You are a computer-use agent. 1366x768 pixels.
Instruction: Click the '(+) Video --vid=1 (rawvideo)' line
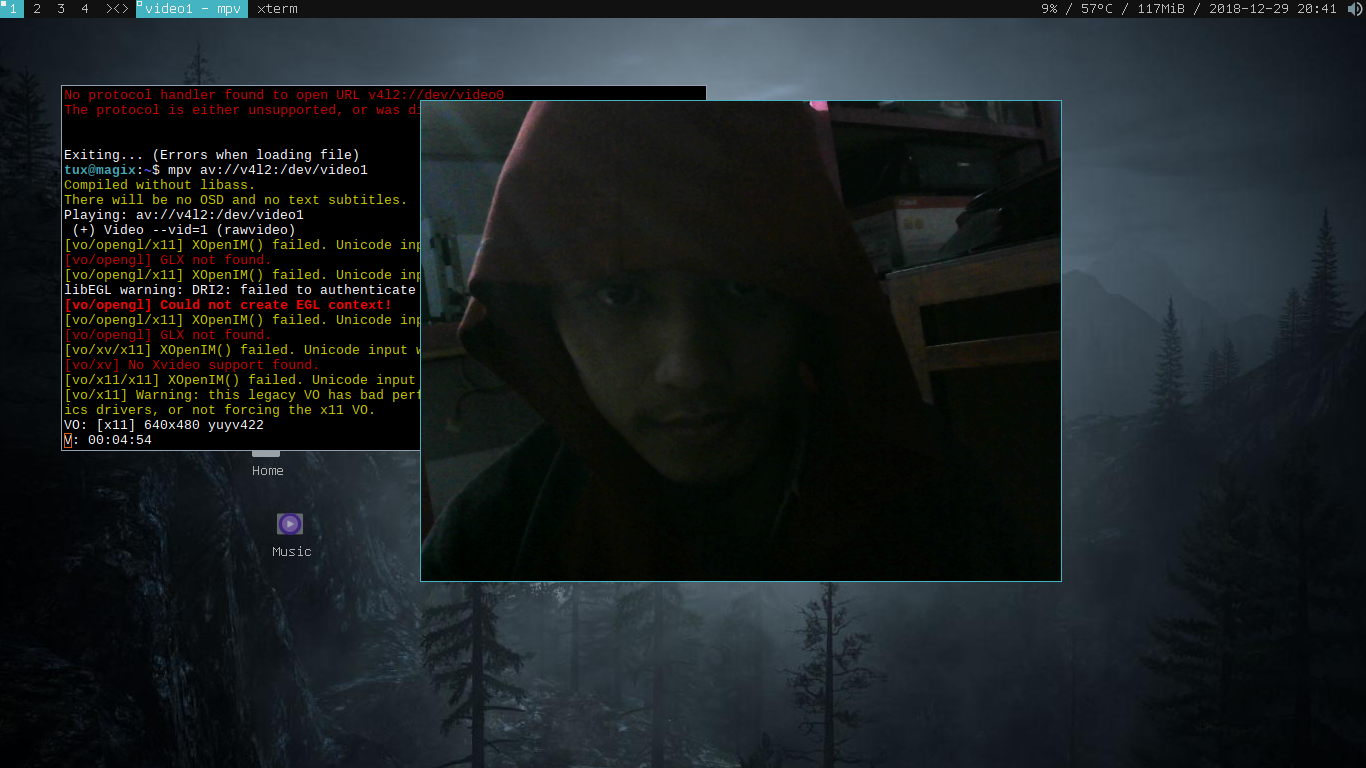click(184, 230)
